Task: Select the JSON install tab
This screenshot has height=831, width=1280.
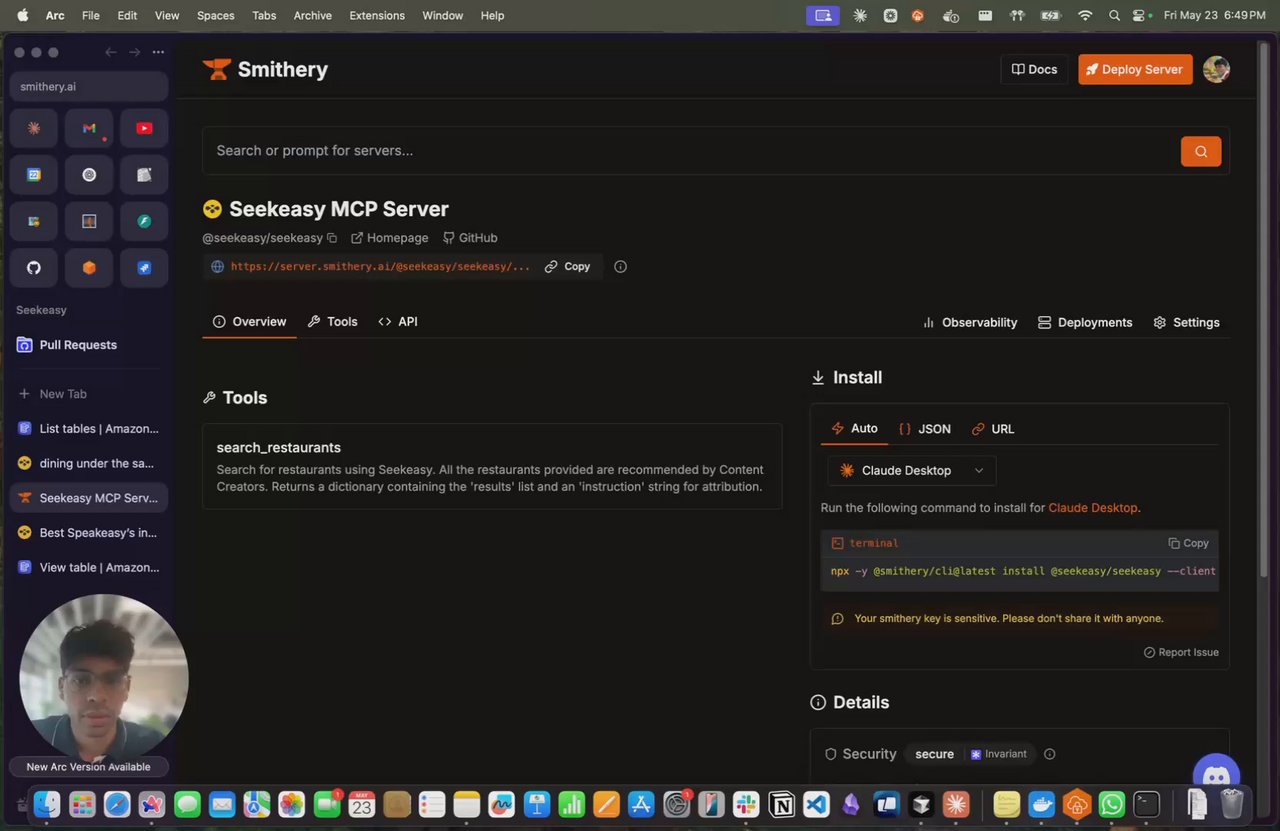Action: tap(925, 428)
